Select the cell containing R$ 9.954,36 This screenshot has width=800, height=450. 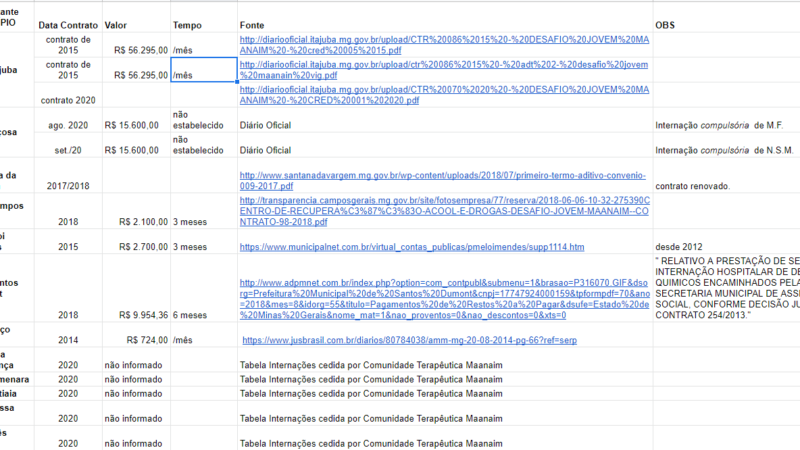tap(136, 314)
